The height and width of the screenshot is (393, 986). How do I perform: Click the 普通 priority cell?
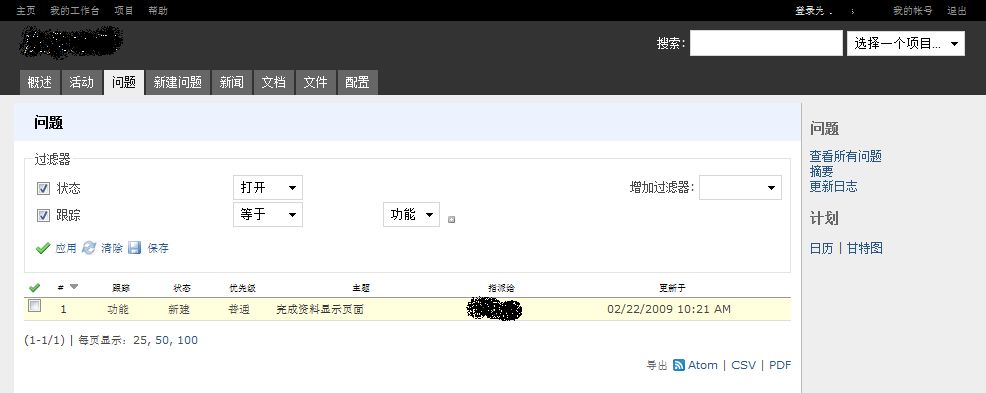(x=239, y=309)
